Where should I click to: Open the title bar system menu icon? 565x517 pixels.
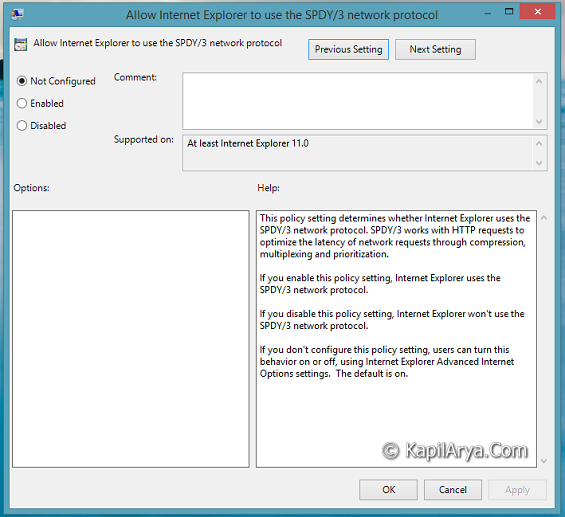17,14
